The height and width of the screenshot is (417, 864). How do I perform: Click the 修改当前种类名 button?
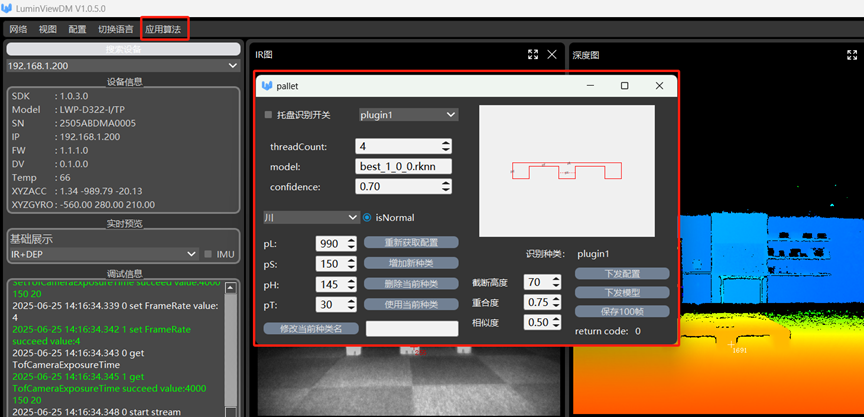click(311, 328)
